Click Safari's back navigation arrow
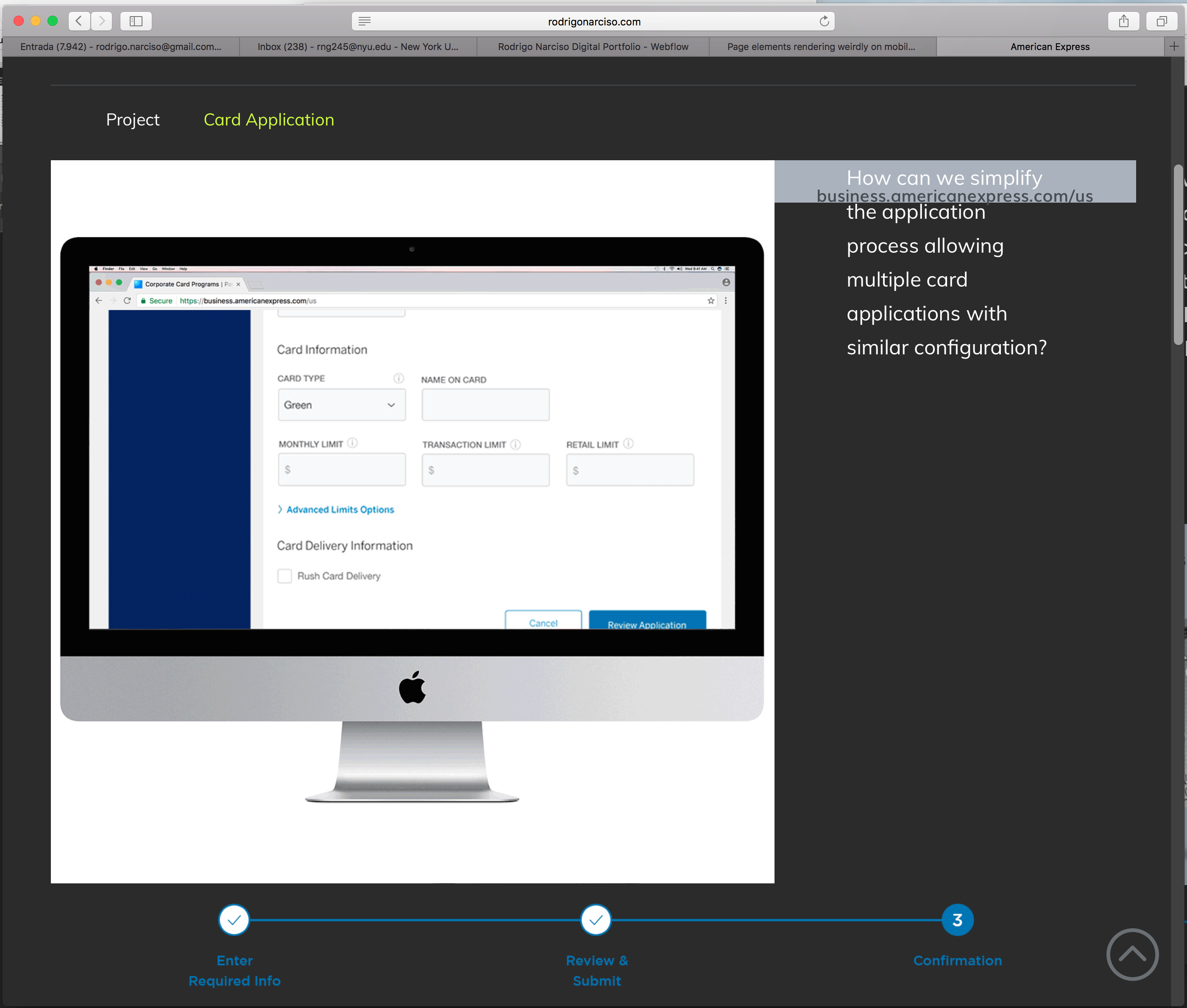1187x1008 pixels. (x=79, y=21)
